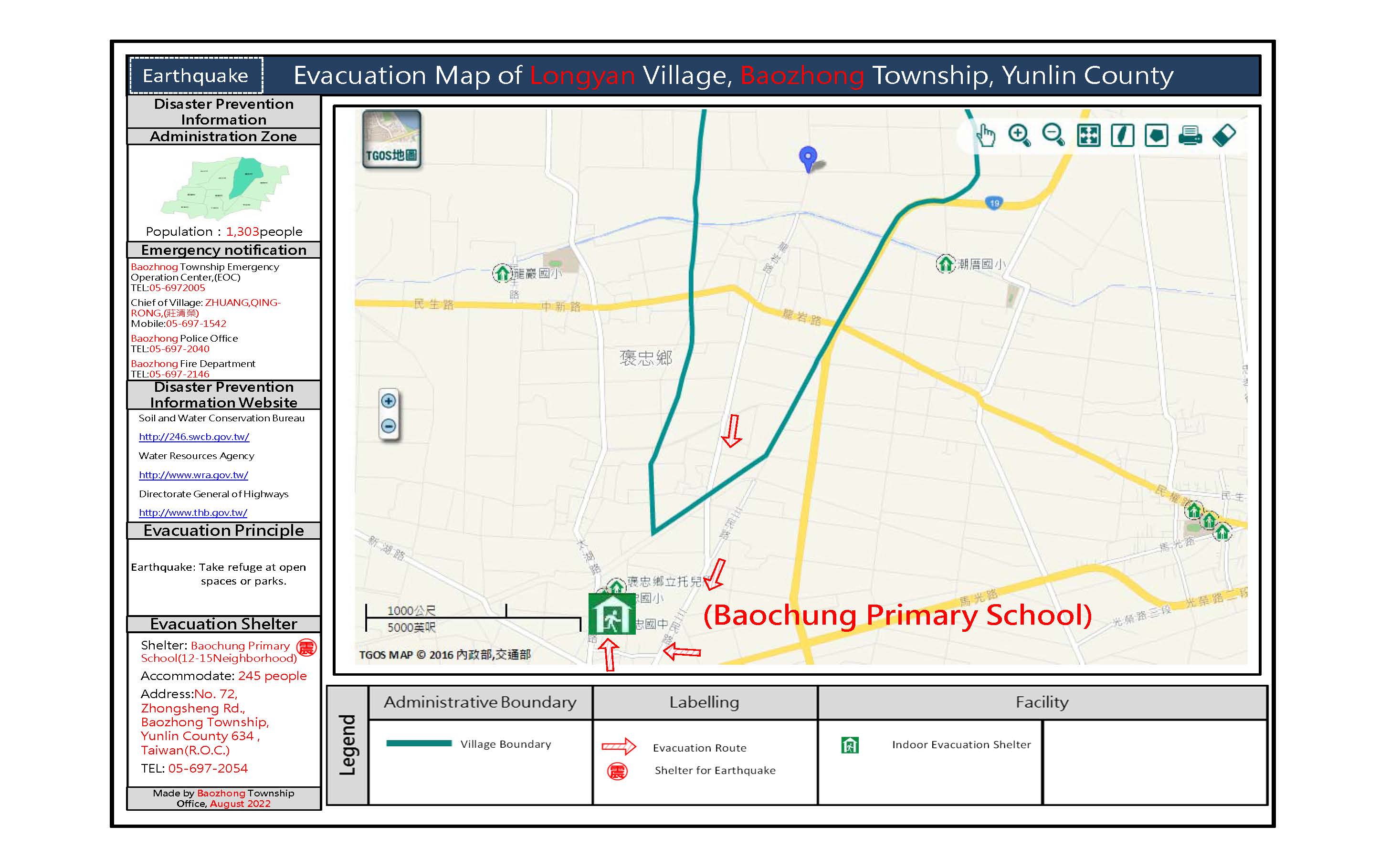Select the eraser clear tool
This screenshot has height=868, width=1390.
tap(1224, 136)
